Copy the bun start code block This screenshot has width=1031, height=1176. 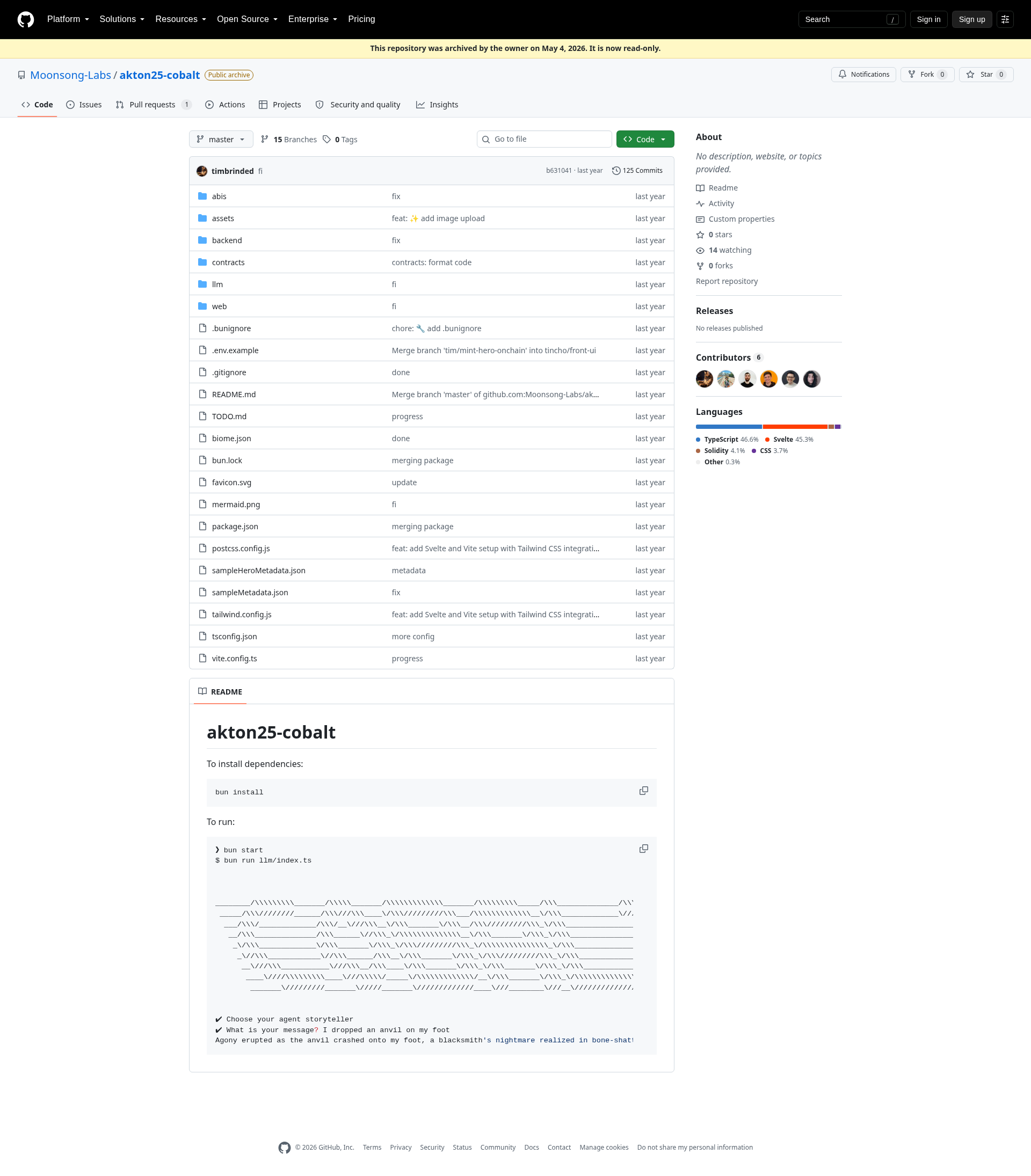click(643, 849)
